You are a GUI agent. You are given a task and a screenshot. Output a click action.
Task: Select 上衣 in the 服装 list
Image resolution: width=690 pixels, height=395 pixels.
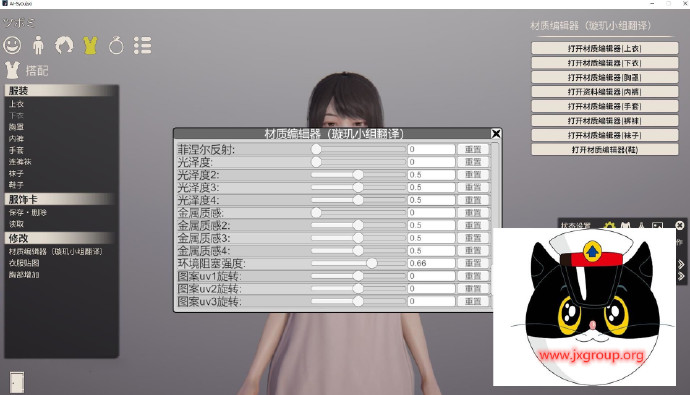pos(16,104)
